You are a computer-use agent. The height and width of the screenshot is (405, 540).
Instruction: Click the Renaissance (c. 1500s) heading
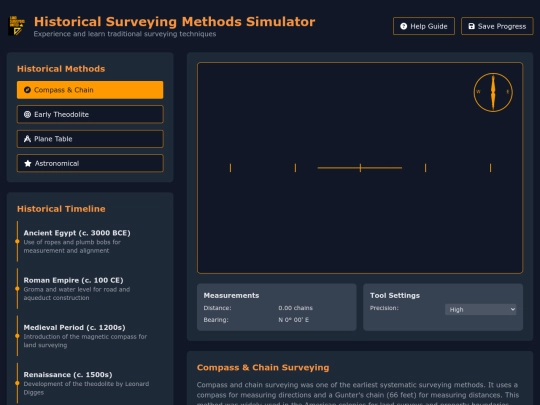[68, 374]
